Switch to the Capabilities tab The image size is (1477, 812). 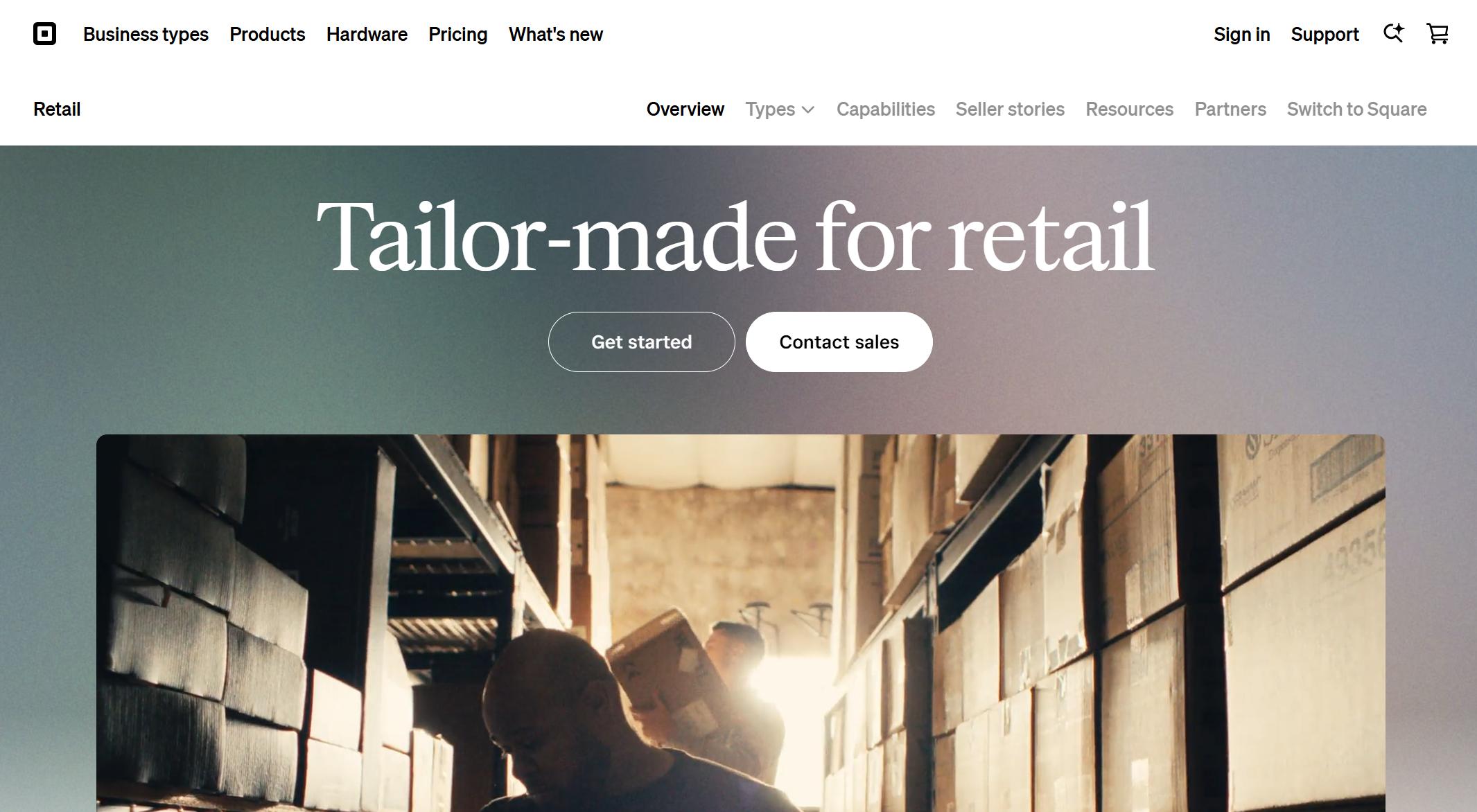pos(886,109)
